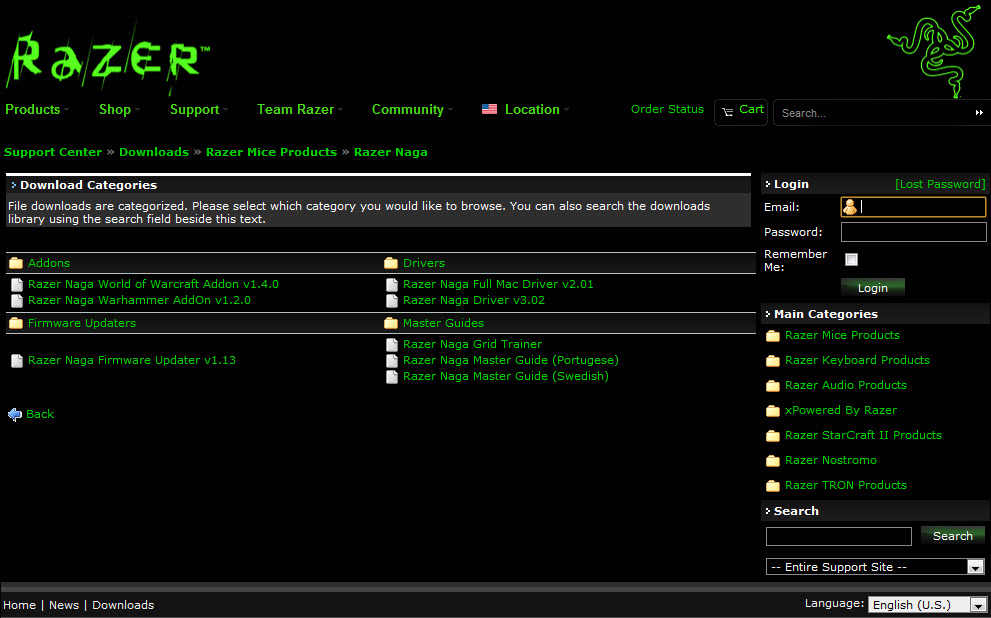Viewport: 991px width, 618px height.
Task: Open the Language dropdown
Action: click(927, 605)
